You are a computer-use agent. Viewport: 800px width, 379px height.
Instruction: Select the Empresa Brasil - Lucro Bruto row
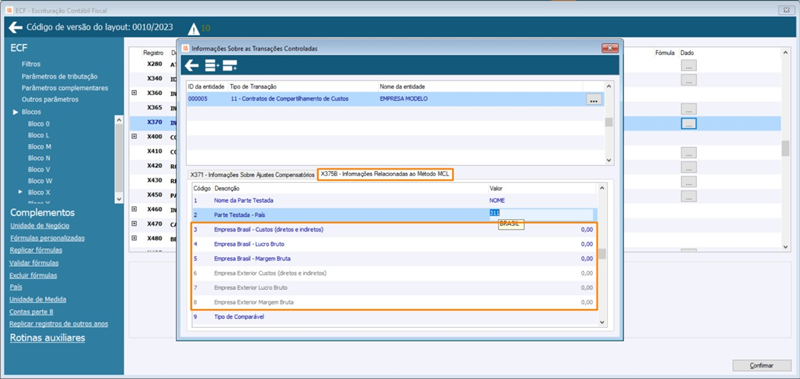(394, 244)
